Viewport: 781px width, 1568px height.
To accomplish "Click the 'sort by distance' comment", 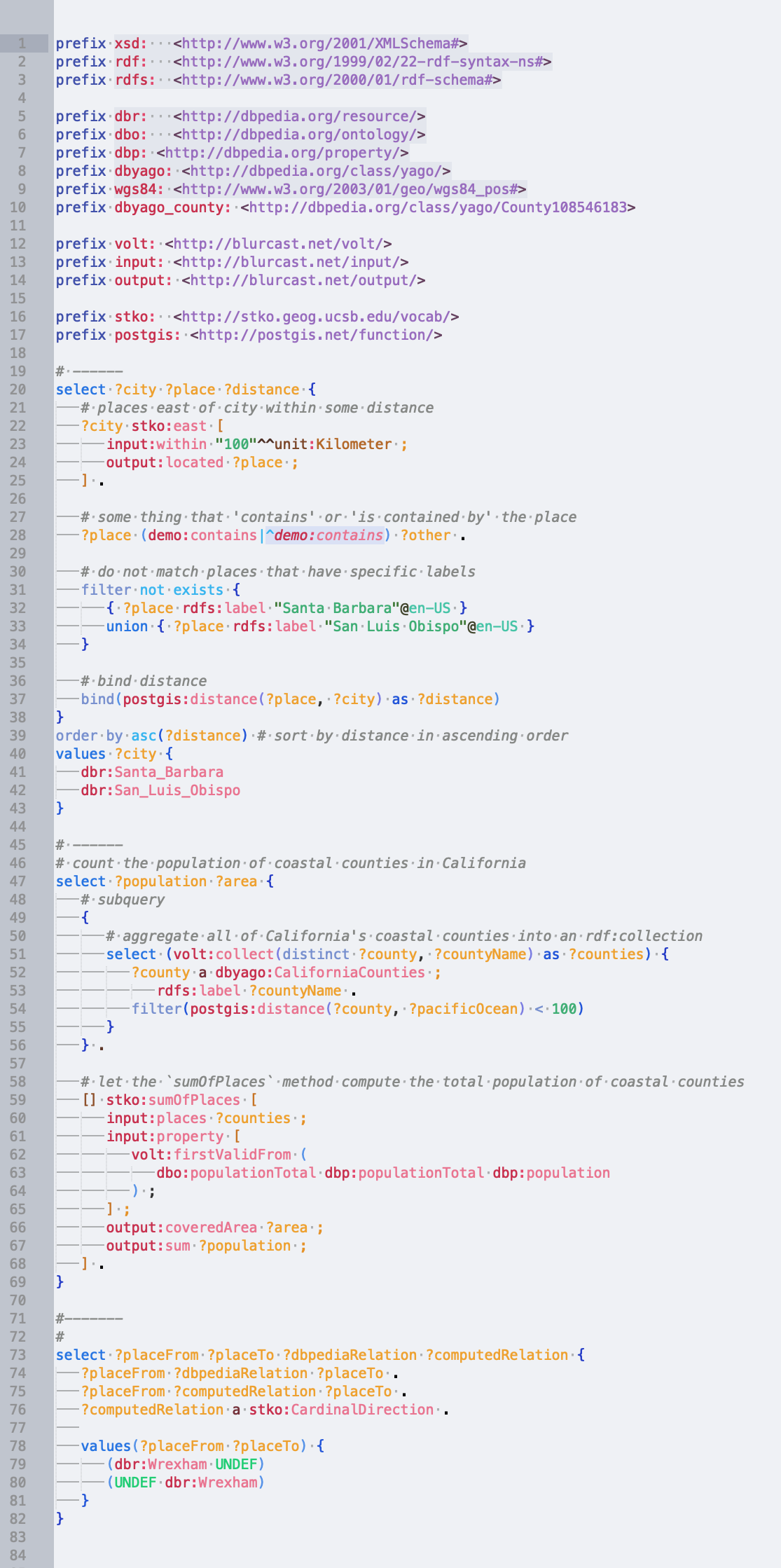I will click(413, 736).
